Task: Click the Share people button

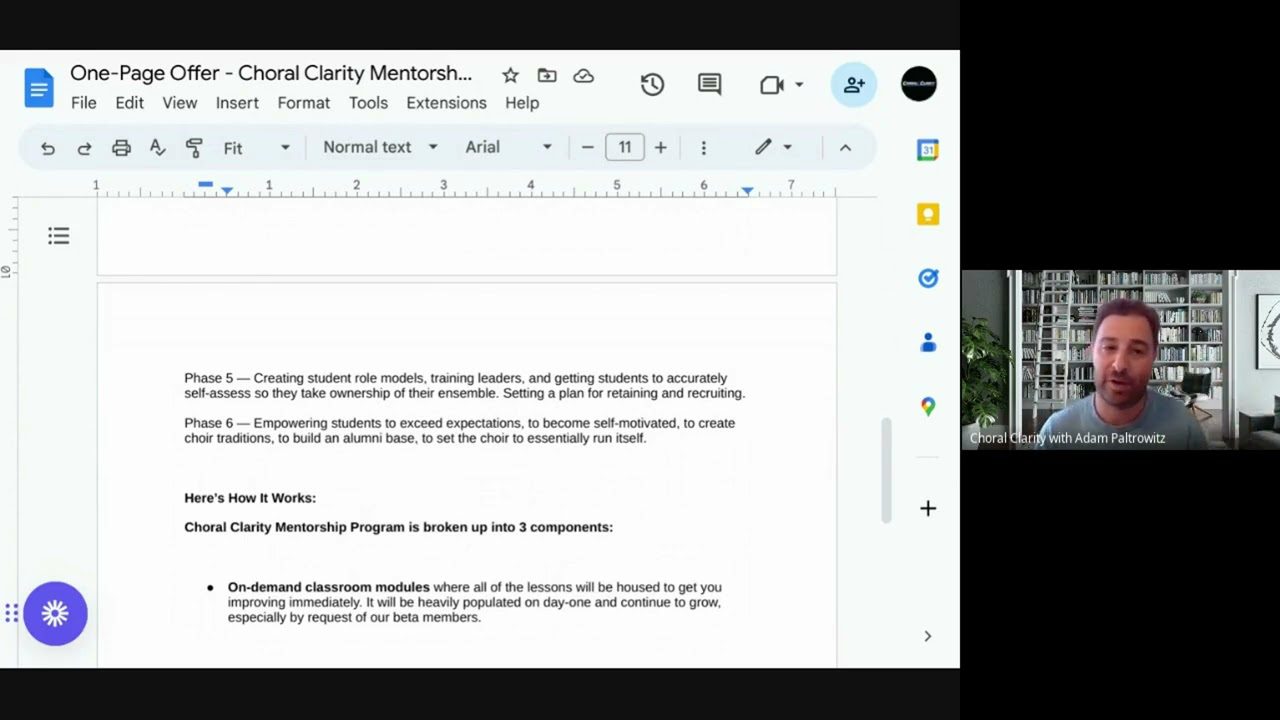Action: click(853, 85)
